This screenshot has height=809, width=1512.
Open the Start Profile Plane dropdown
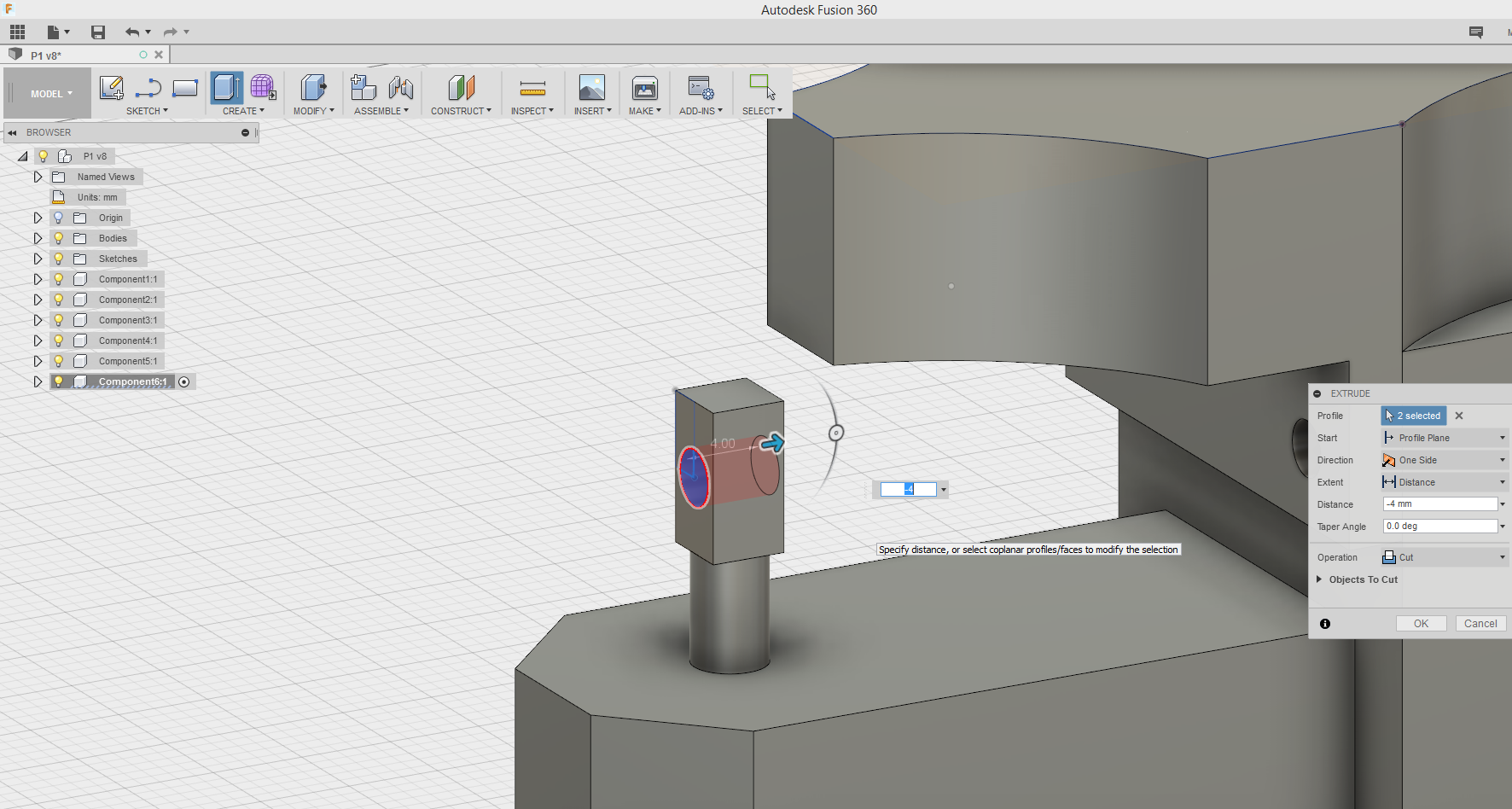point(1445,438)
